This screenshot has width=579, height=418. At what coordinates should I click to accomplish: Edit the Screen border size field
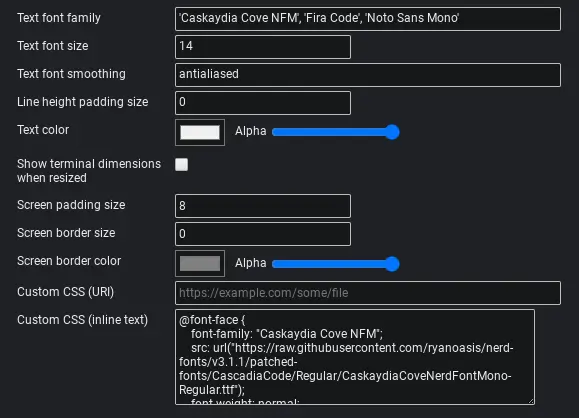coord(263,234)
